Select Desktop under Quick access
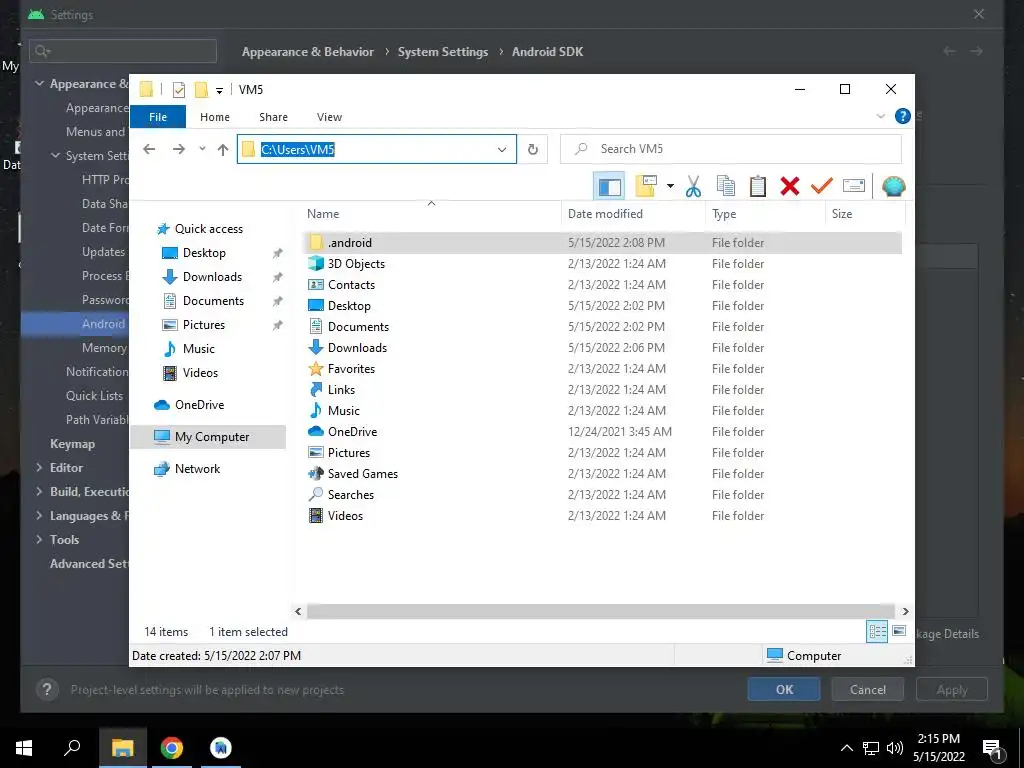1024x768 pixels. click(204, 253)
